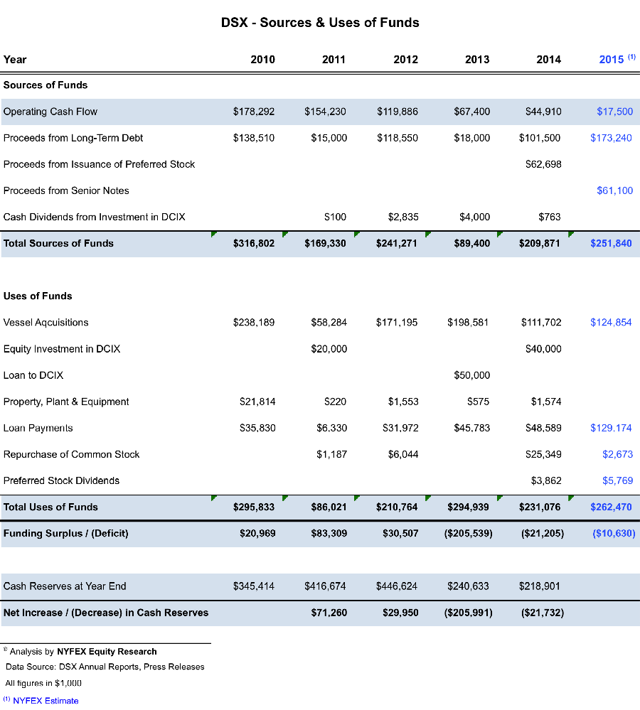This screenshot has width=640, height=710.
Task: Select the $446,624 cash reserves cell
Action: pyautogui.click(x=396, y=586)
